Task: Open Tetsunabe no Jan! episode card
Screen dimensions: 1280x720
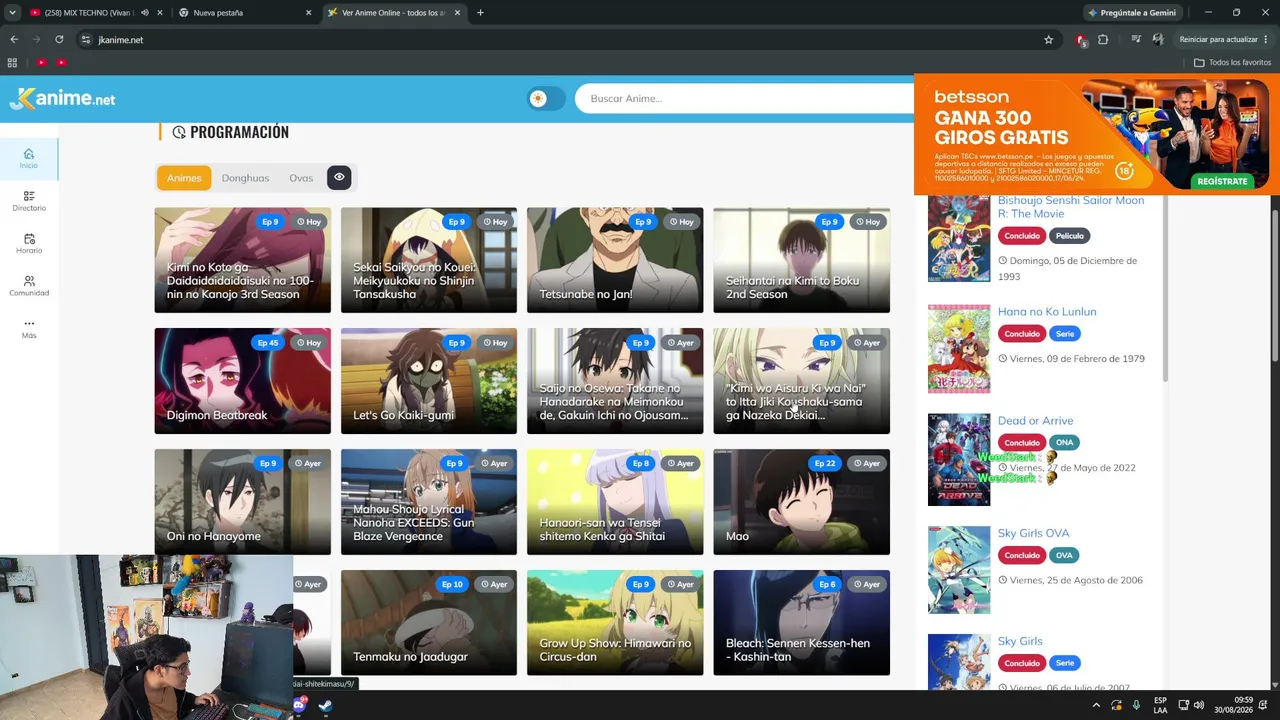Action: click(x=615, y=260)
